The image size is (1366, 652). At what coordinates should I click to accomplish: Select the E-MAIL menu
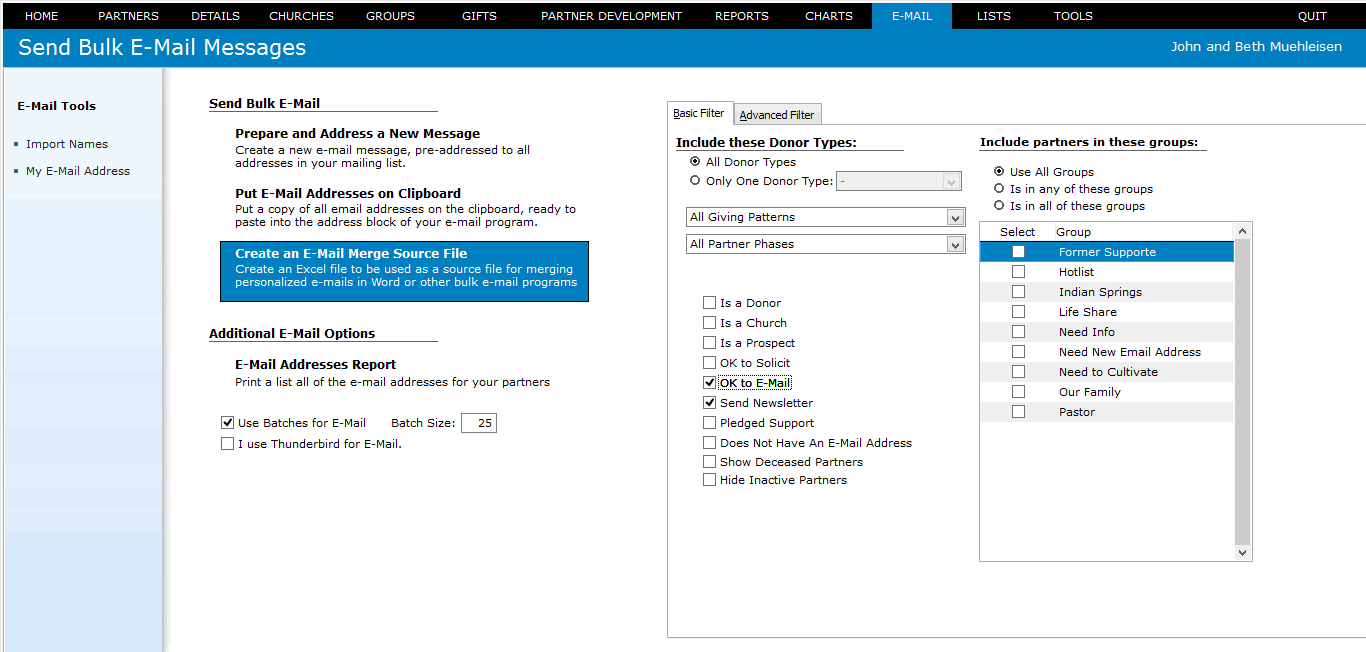(911, 16)
